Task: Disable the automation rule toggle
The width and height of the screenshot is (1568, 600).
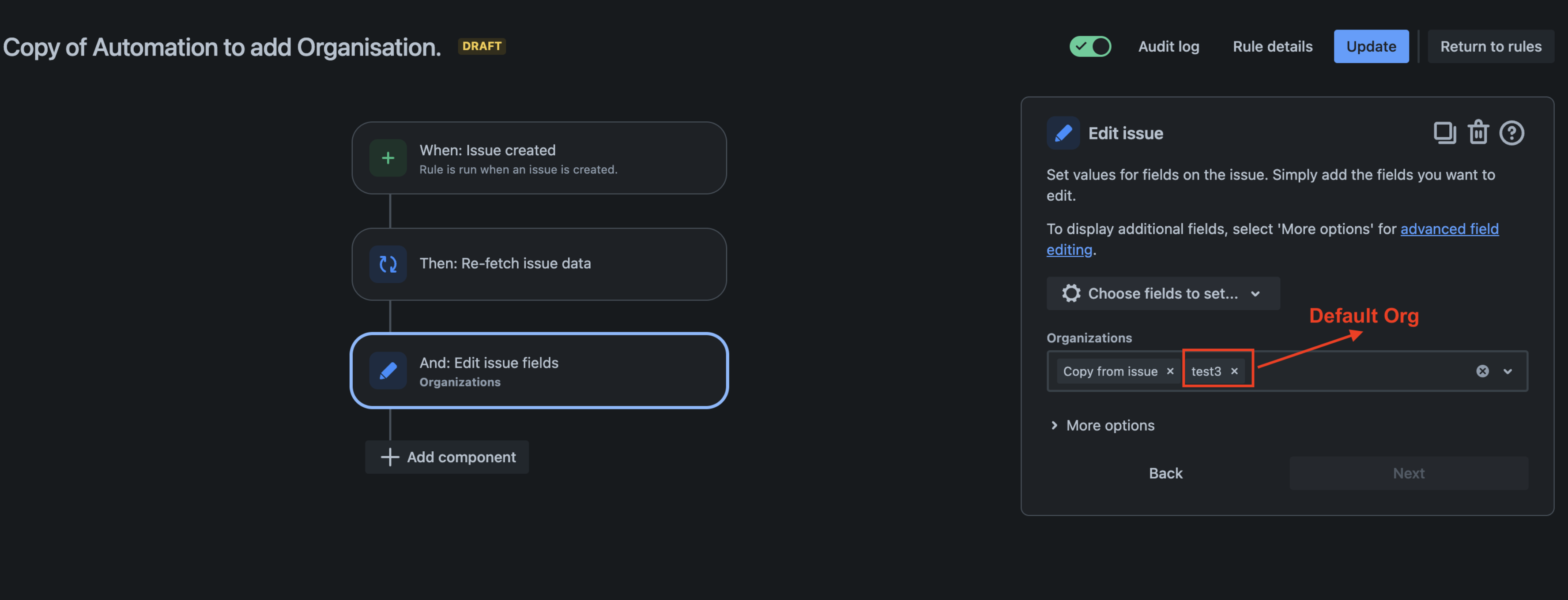Action: pyautogui.click(x=1090, y=45)
